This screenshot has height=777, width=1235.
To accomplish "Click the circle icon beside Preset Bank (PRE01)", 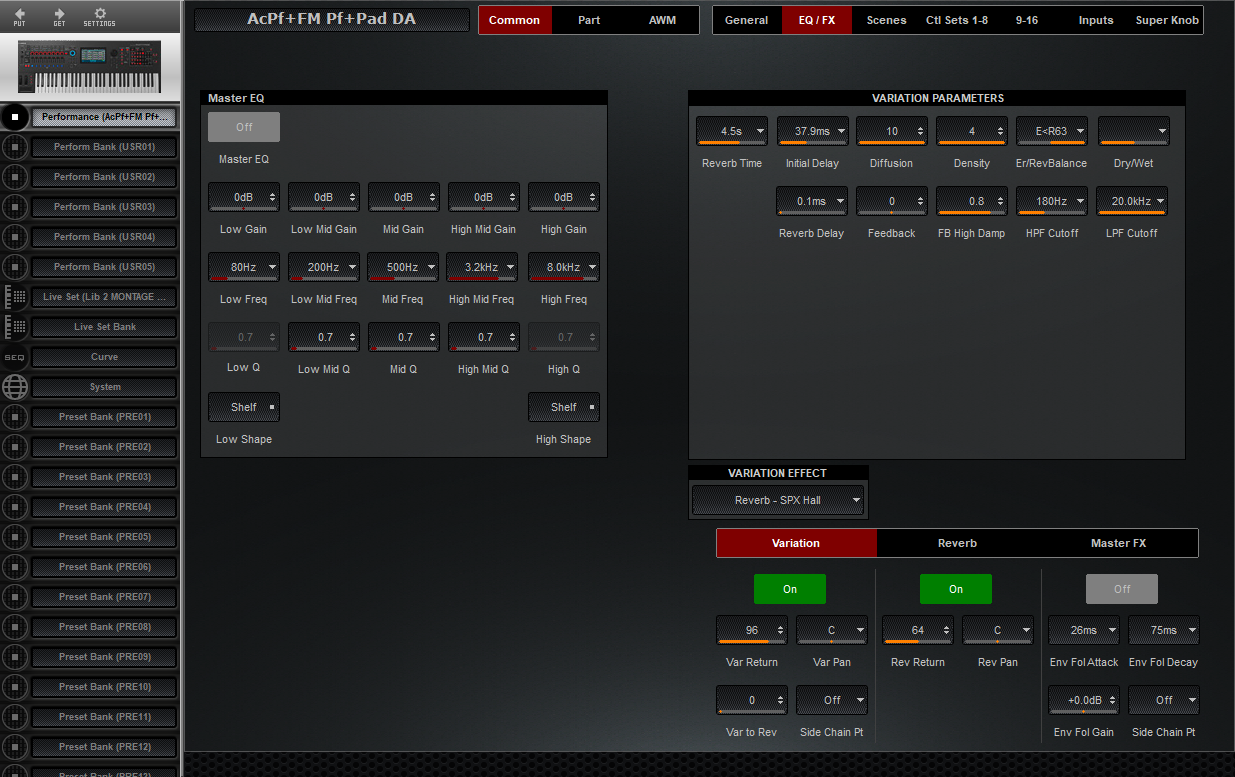I will click(x=15, y=417).
